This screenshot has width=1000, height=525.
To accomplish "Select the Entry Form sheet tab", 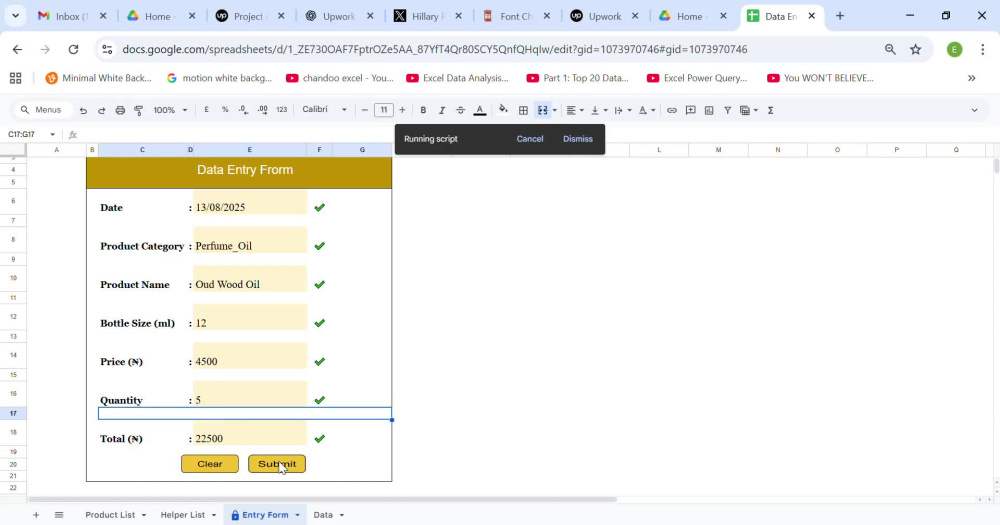I will click(x=265, y=515).
